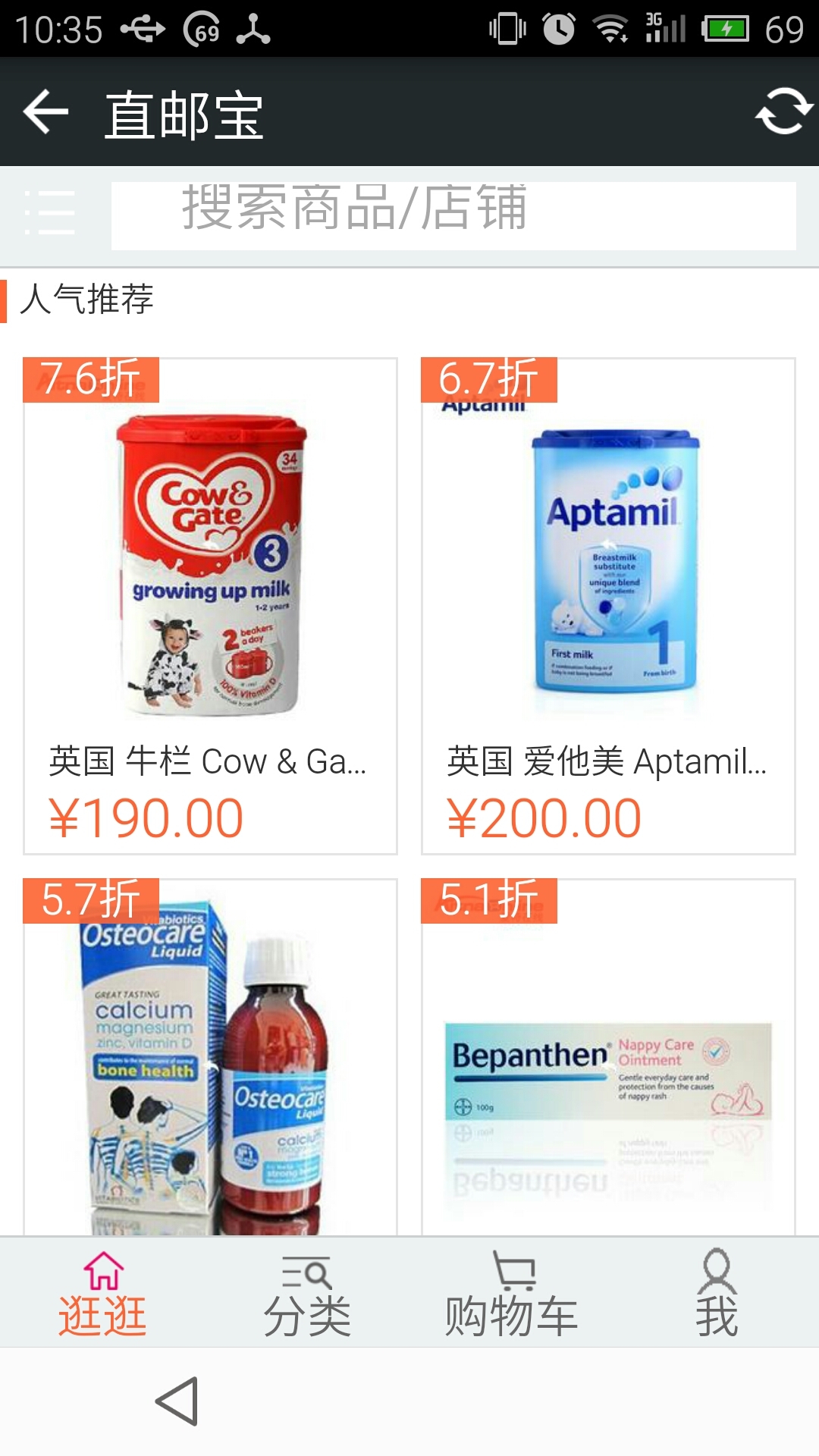819x1456 pixels.
Task: Tap the ¥200.00 price label
Action: (544, 819)
